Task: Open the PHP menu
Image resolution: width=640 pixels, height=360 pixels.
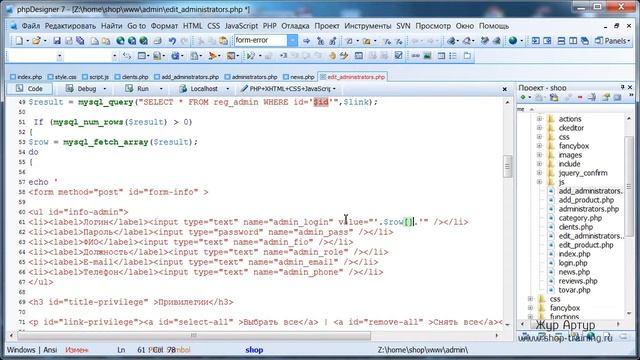Action: click(269, 26)
